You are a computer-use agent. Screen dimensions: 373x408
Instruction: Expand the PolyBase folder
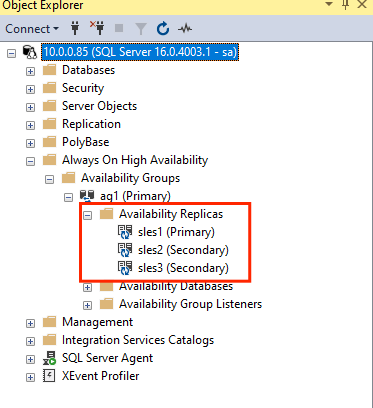[30, 143]
